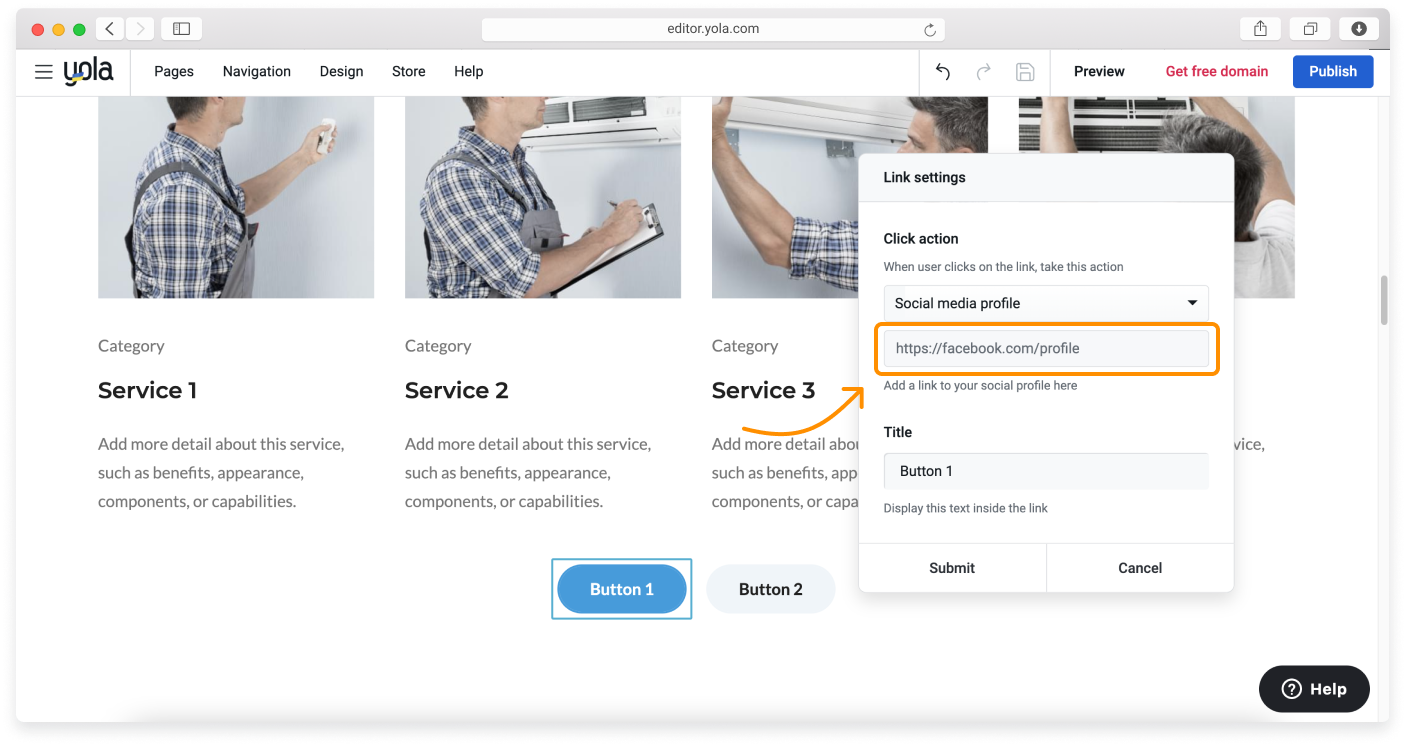Click Submit in Link settings

(x=951, y=568)
